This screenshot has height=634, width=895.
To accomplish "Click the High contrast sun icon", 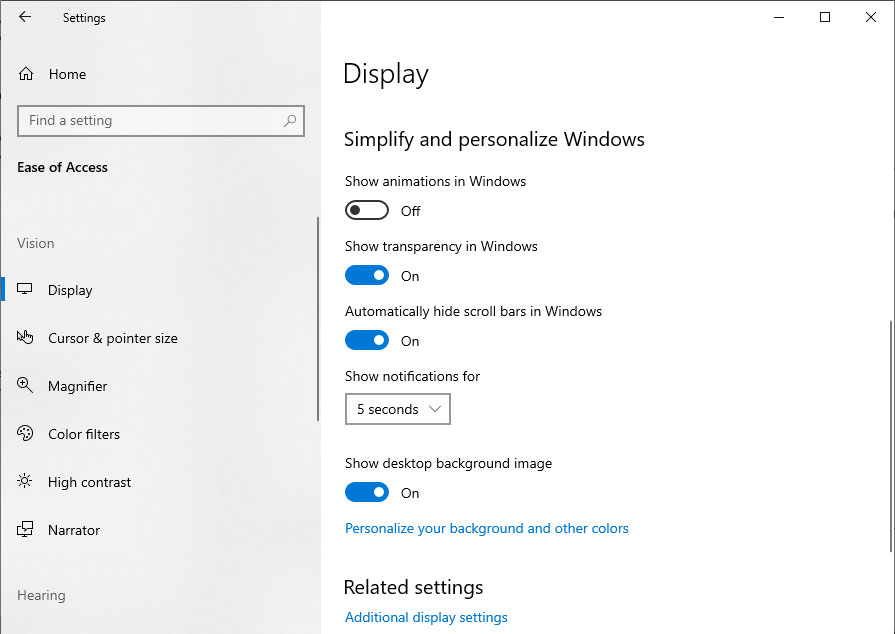I will tap(25, 481).
